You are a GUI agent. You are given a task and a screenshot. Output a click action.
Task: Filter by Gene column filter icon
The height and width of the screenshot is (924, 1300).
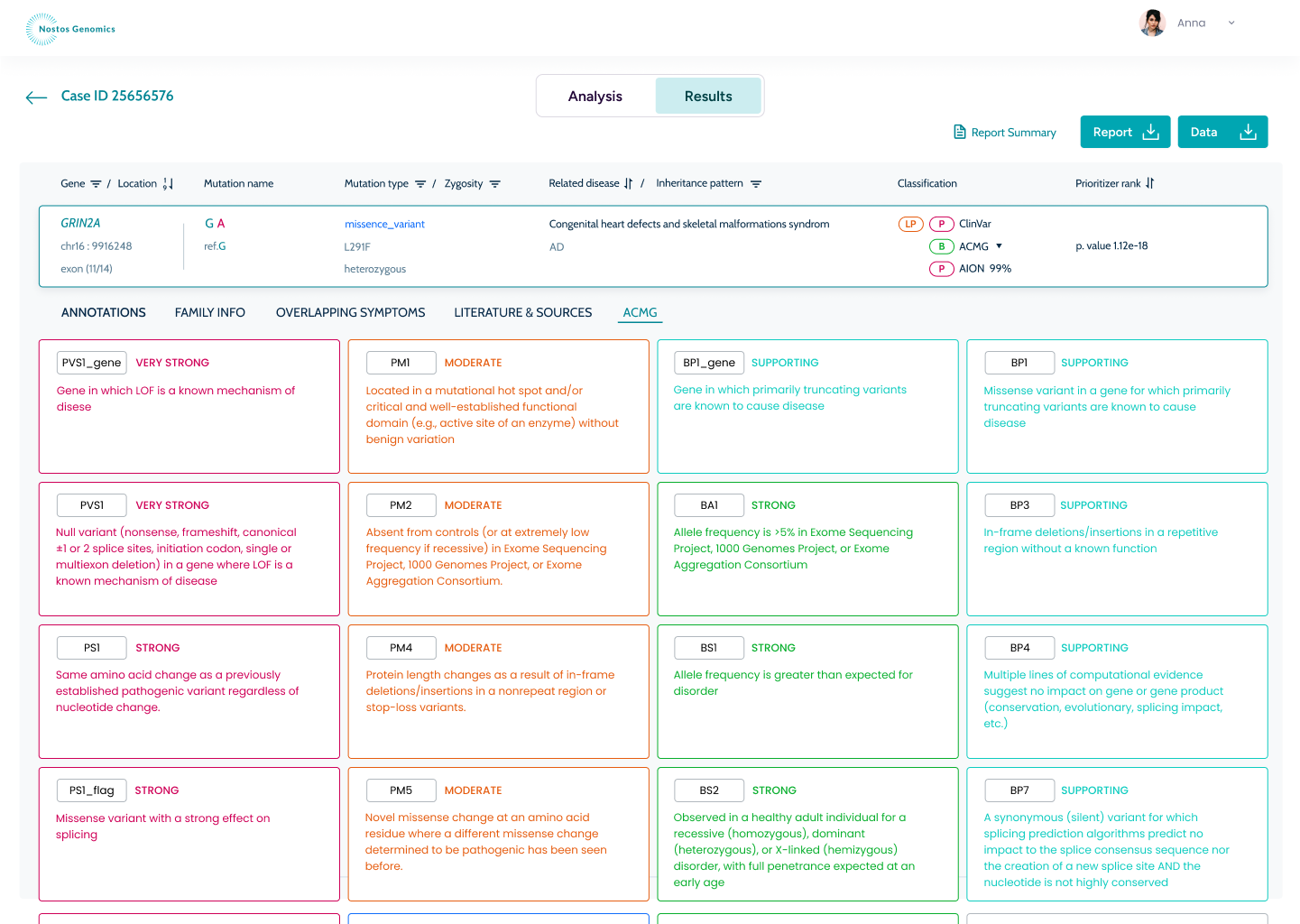point(96,184)
